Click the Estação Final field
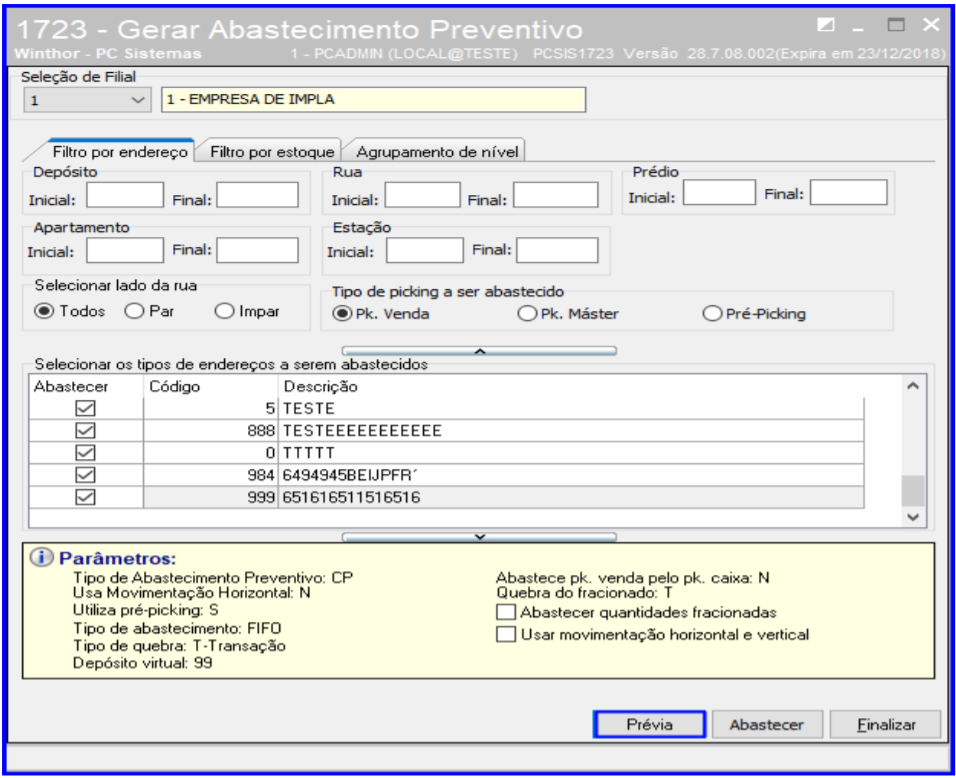Image resolution: width=956 pixels, height=778 pixels. [557, 250]
